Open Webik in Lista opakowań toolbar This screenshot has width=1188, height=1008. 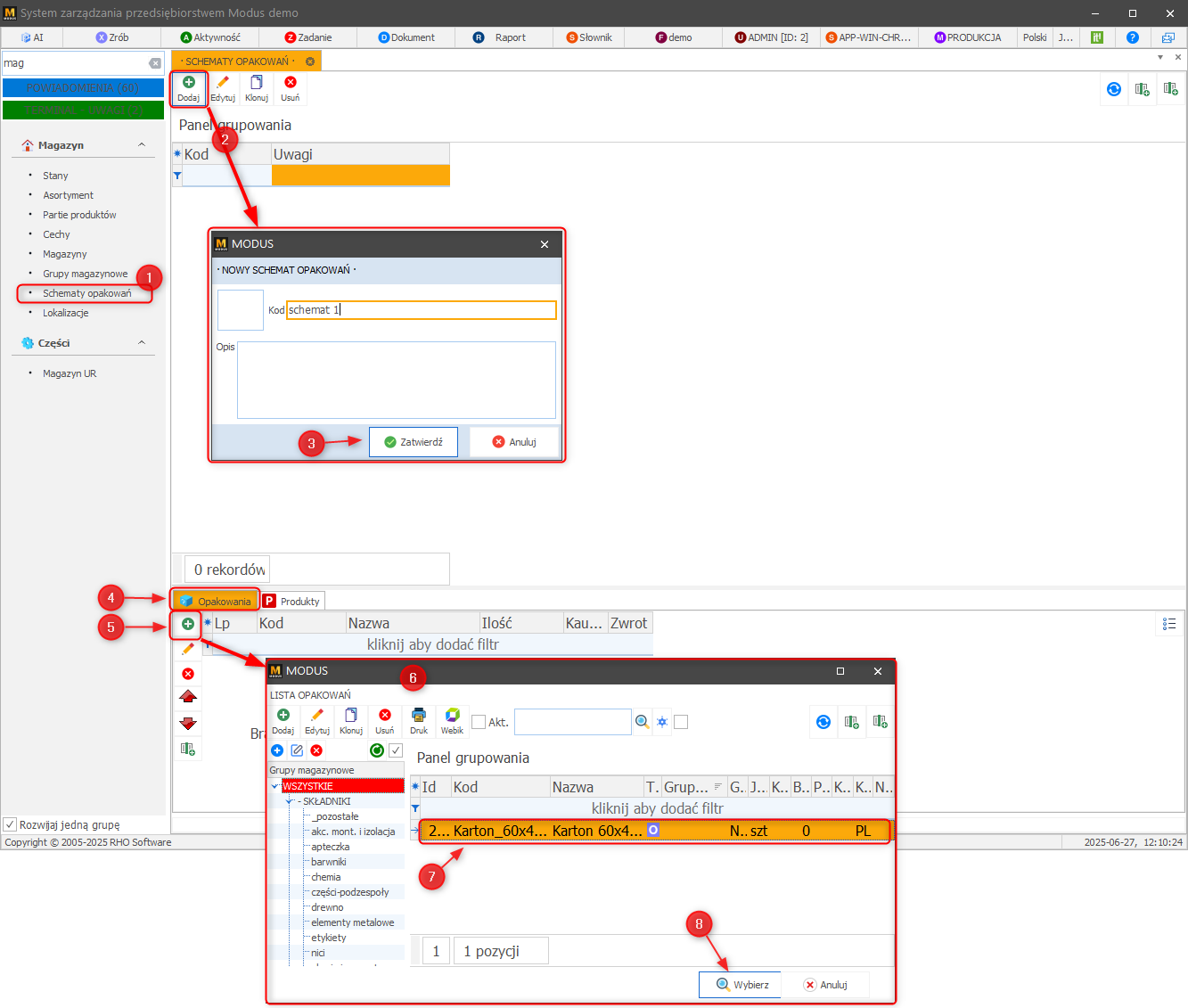point(453,722)
